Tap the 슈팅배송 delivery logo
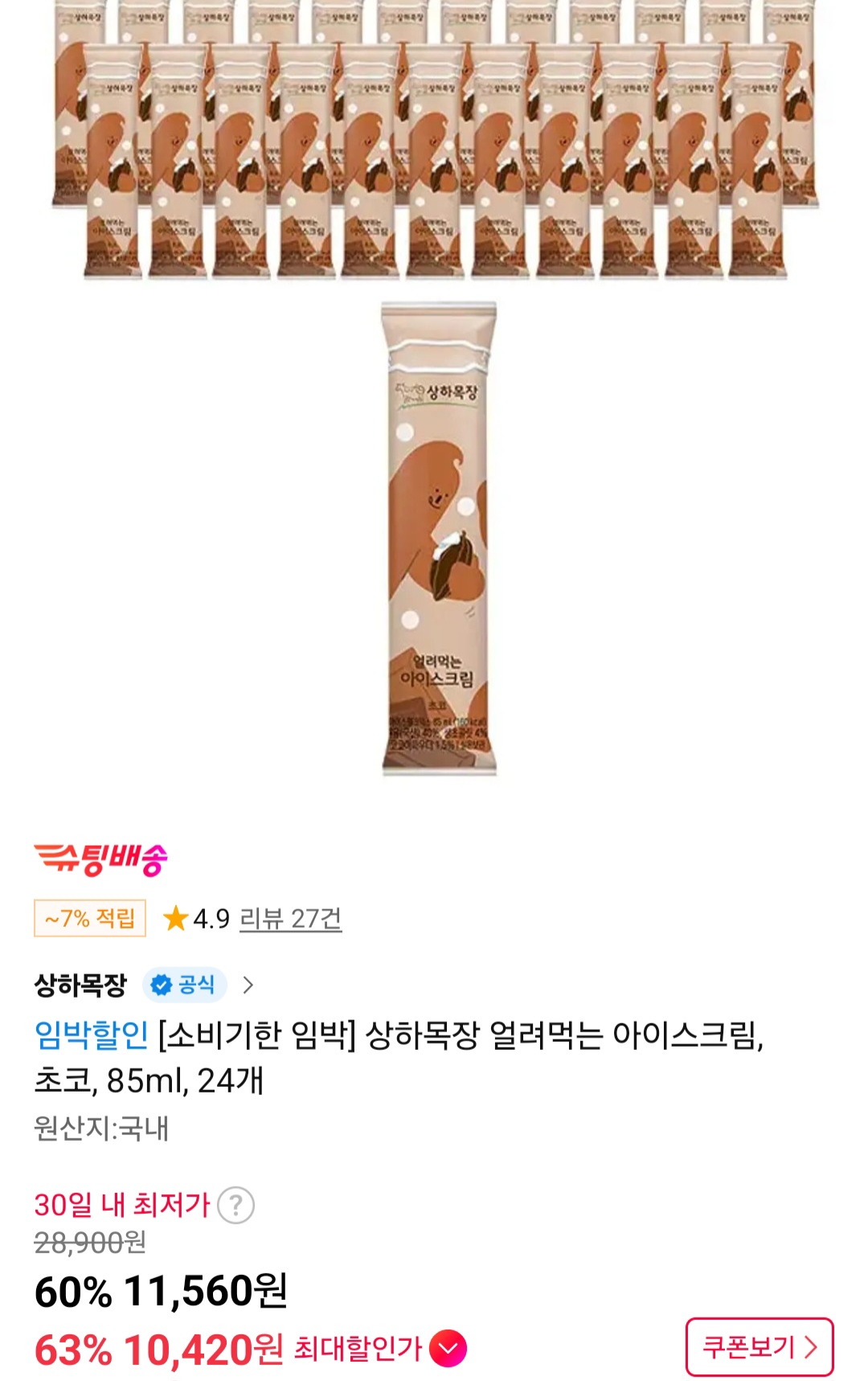 [101, 859]
